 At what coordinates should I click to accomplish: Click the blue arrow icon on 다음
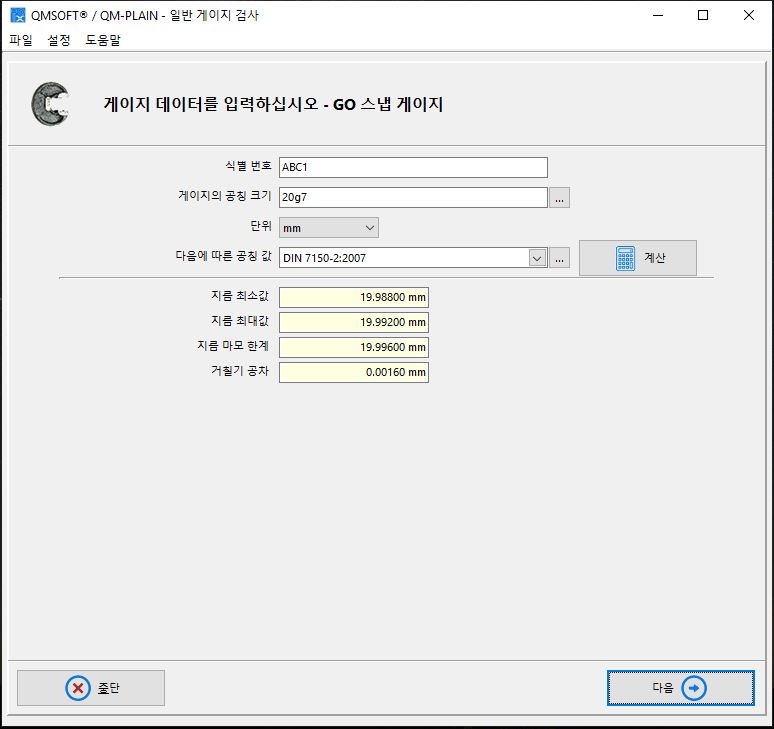click(x=694, y=688)
